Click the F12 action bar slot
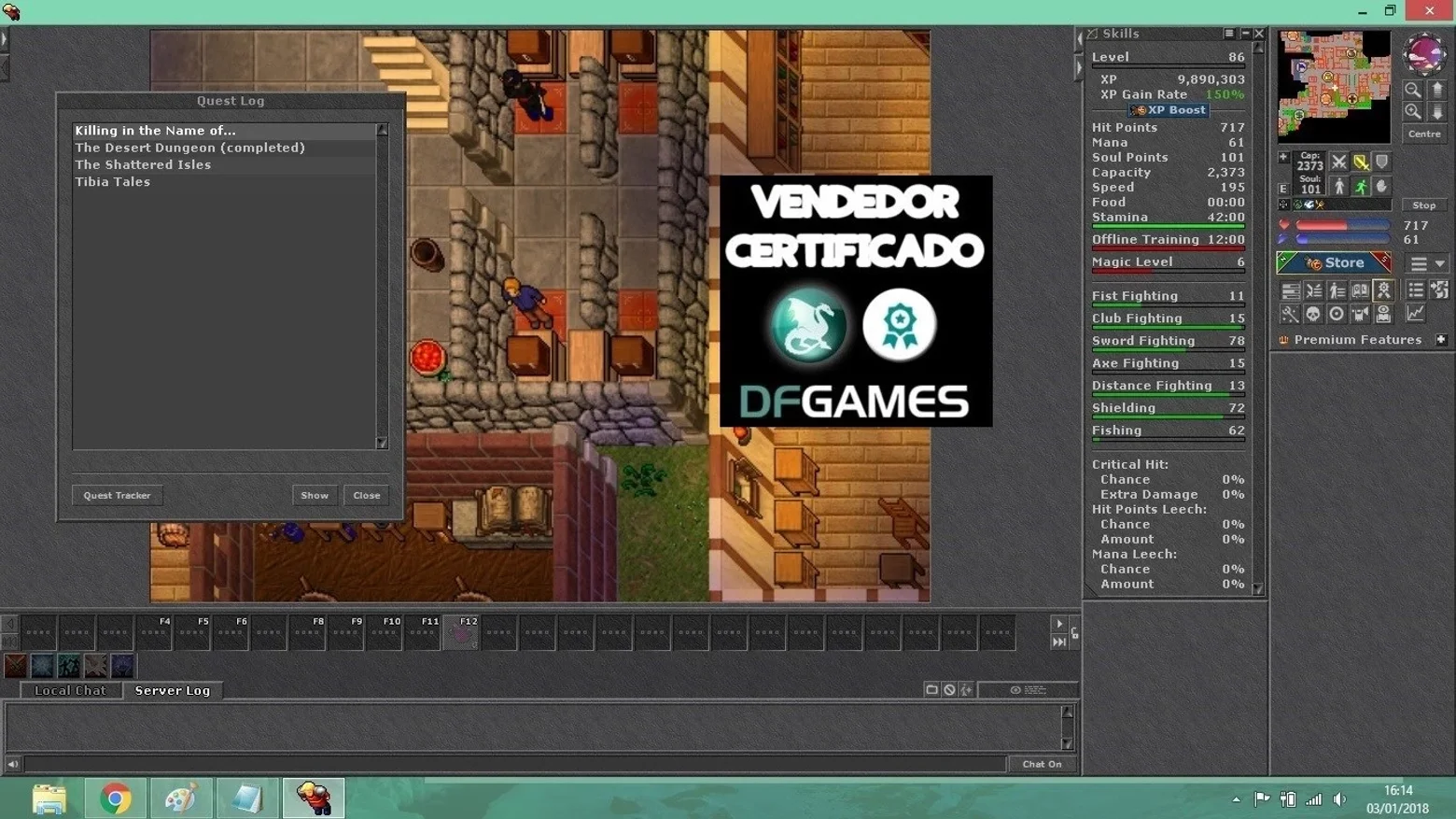Viewport: 1456px width, 819px height. [x=461, y=632]
